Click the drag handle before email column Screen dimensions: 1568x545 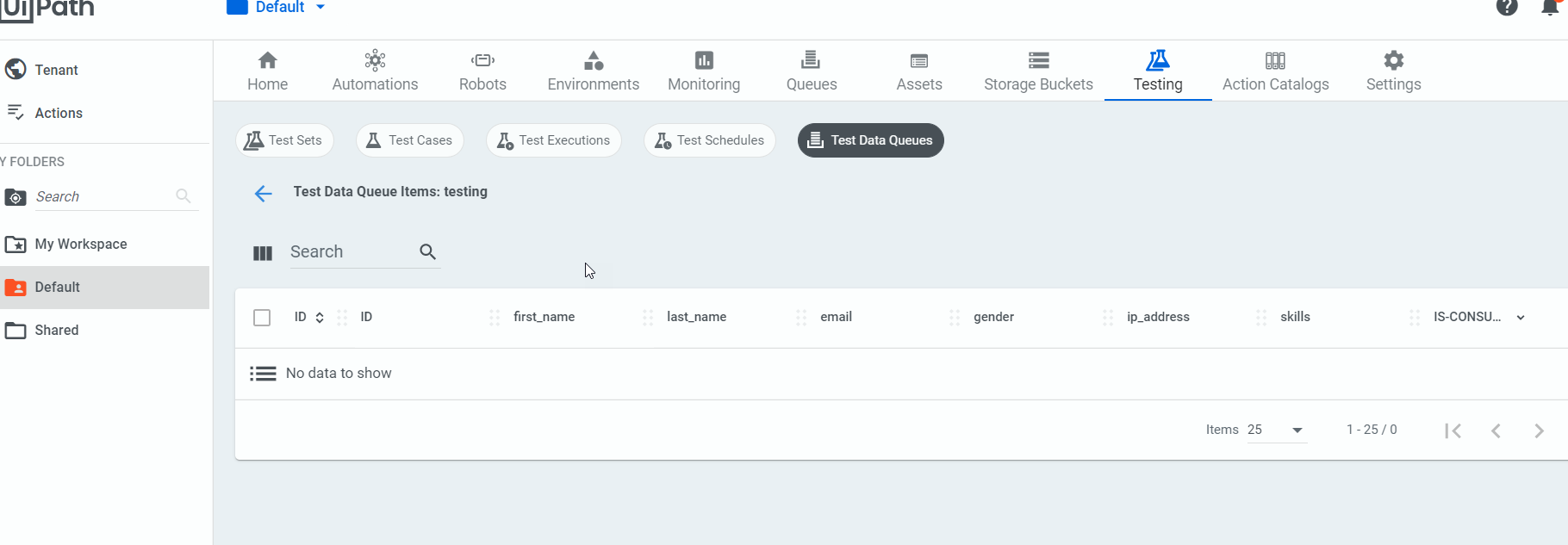click(801, 318)
